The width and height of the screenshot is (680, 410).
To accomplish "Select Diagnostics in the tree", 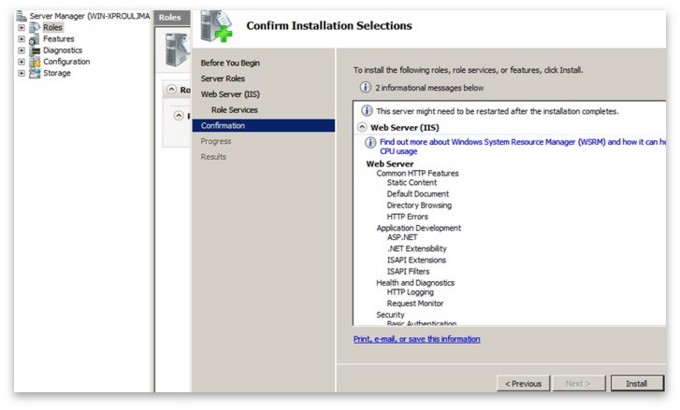I will [62, 50].
